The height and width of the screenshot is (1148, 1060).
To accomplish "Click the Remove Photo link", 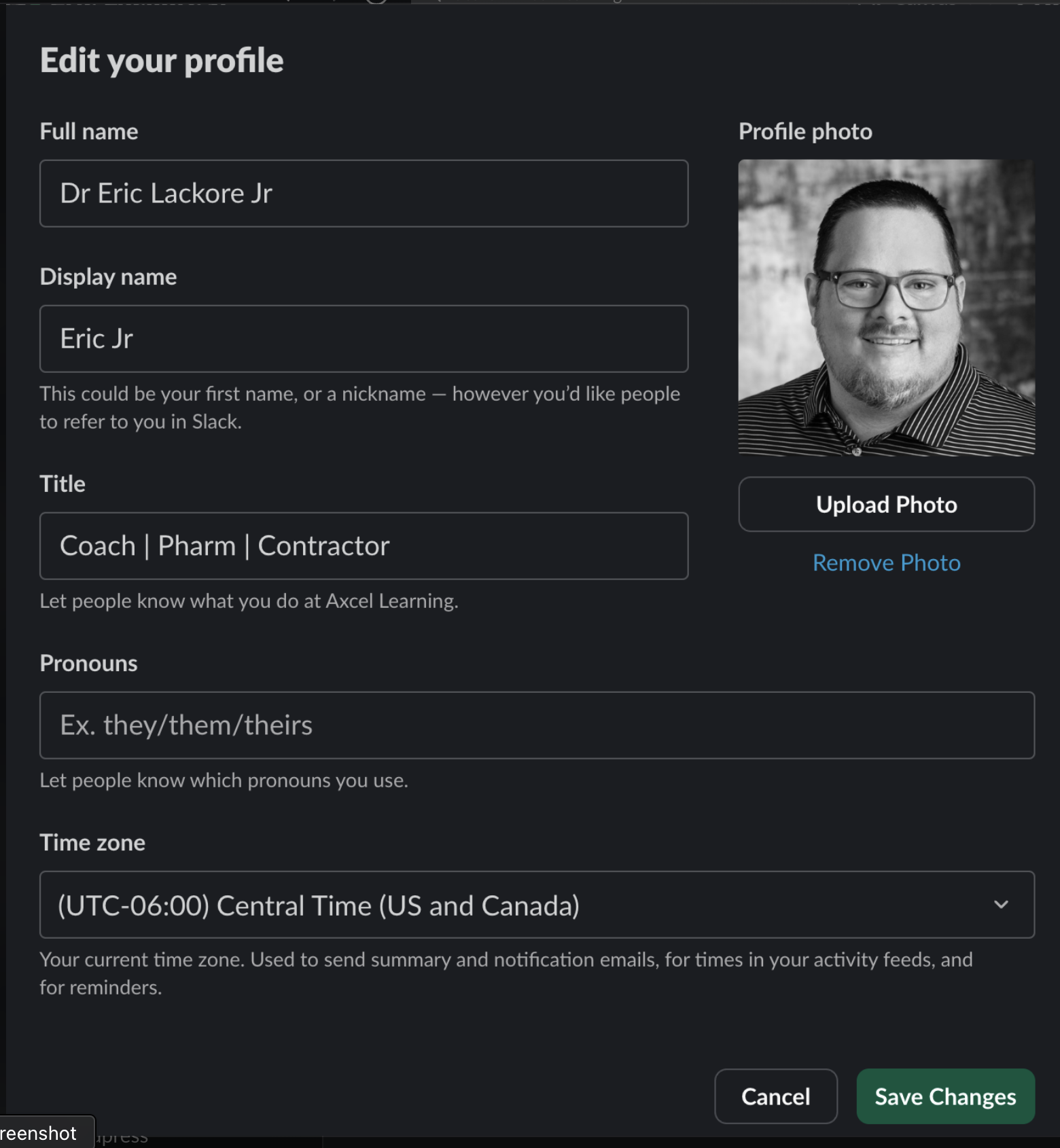I will click(886, 563).
